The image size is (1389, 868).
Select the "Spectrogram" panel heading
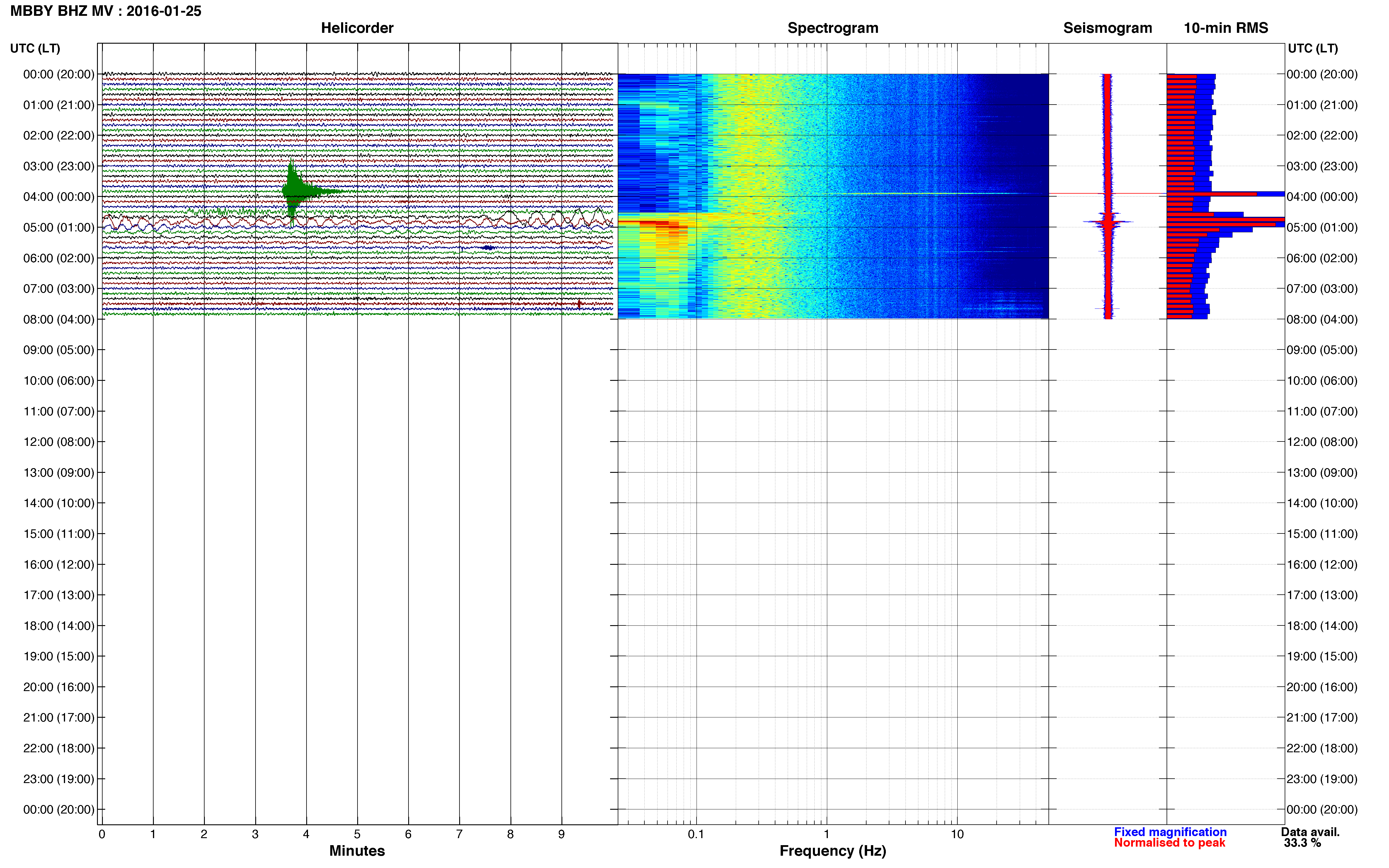tap(833, 28)
